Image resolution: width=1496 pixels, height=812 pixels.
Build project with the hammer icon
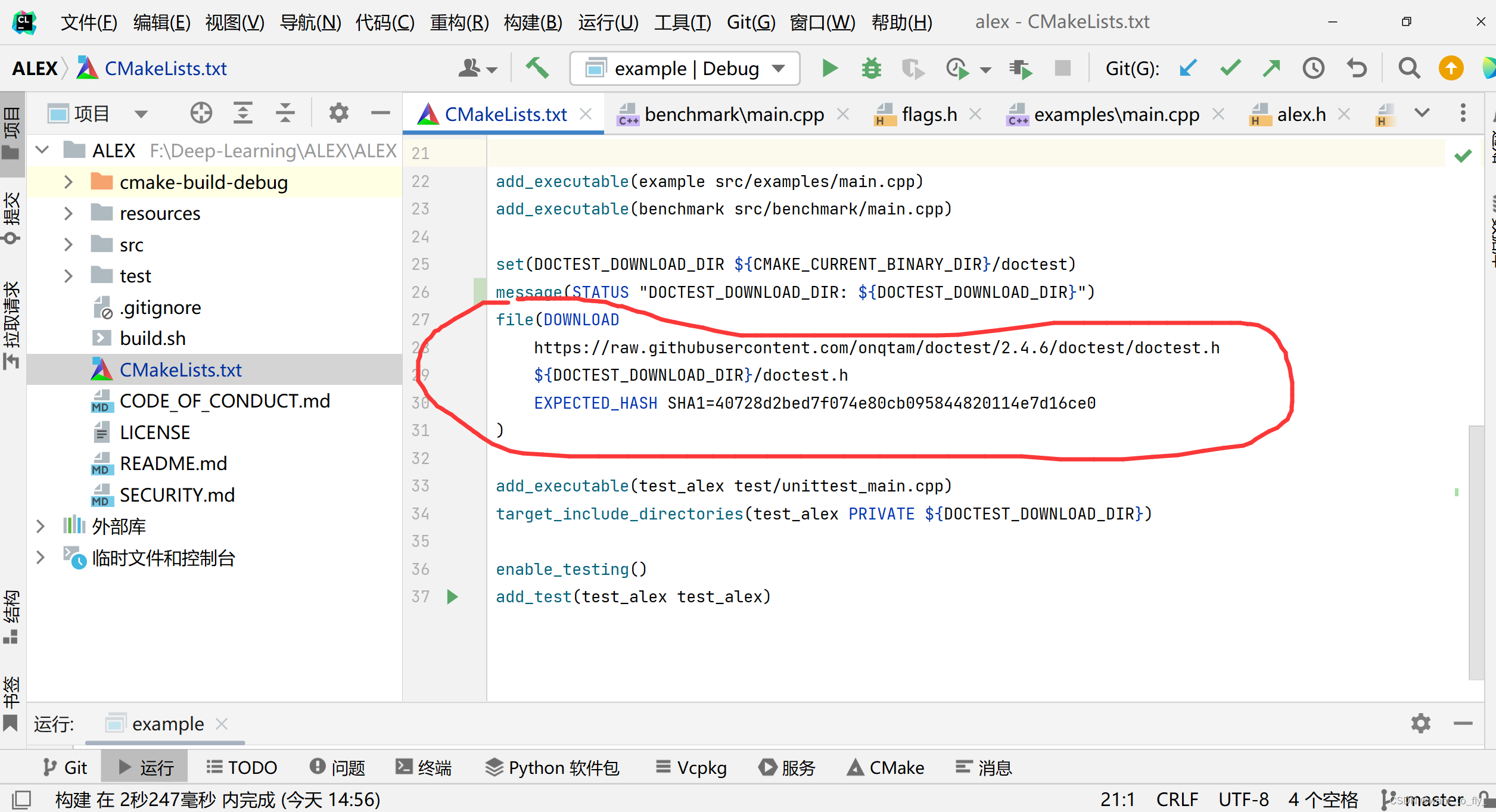(537, 69)
